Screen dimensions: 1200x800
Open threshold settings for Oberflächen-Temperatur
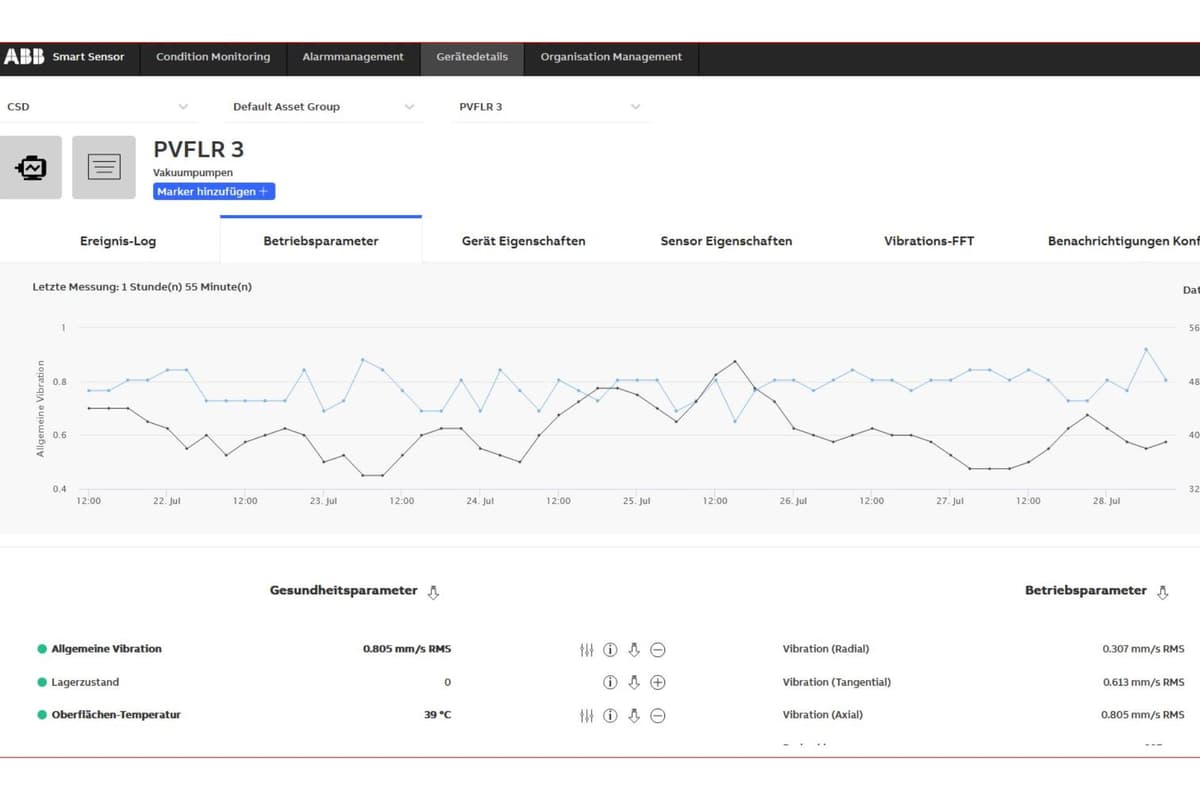point(587,716)
